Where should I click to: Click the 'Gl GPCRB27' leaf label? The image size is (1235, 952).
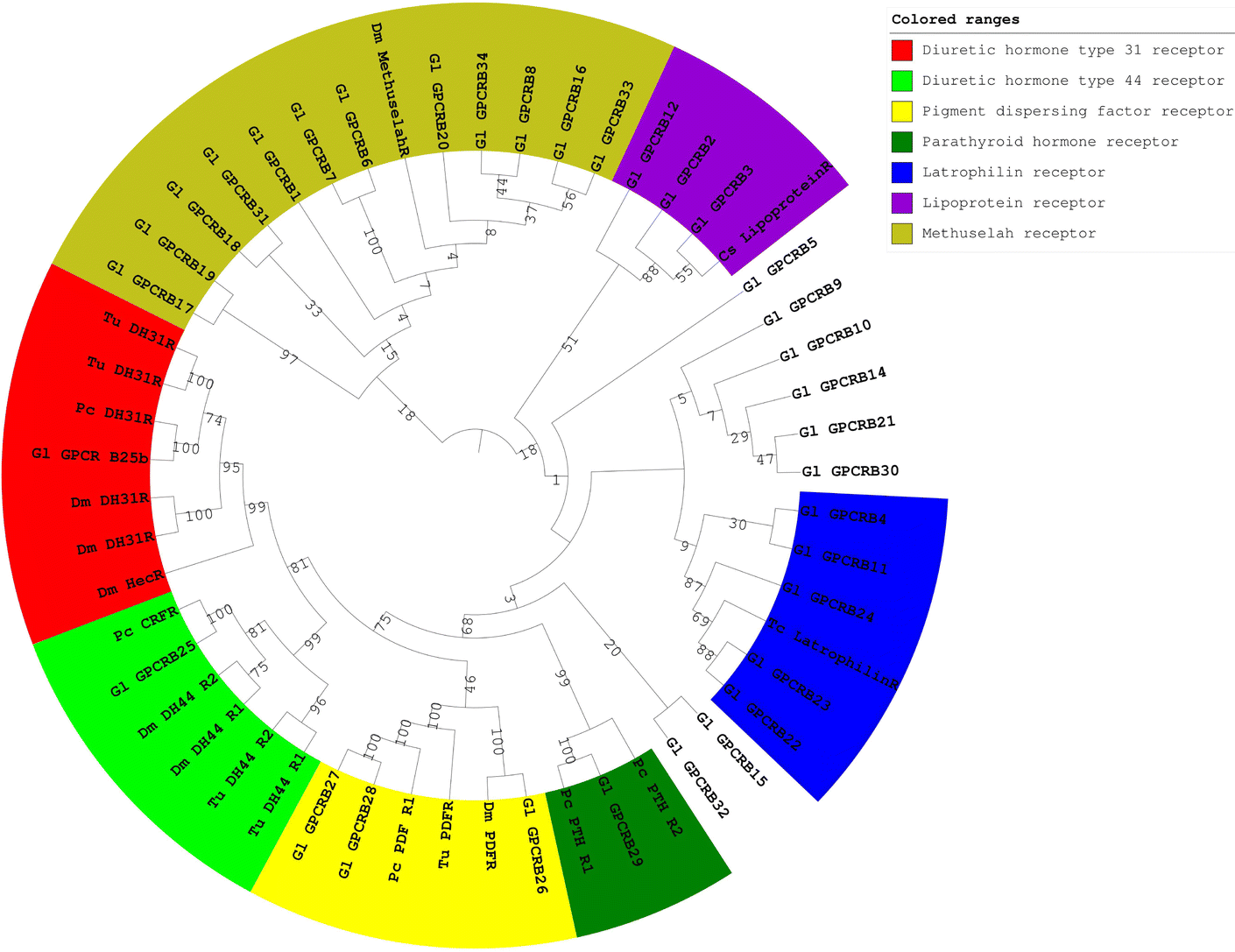316,814
